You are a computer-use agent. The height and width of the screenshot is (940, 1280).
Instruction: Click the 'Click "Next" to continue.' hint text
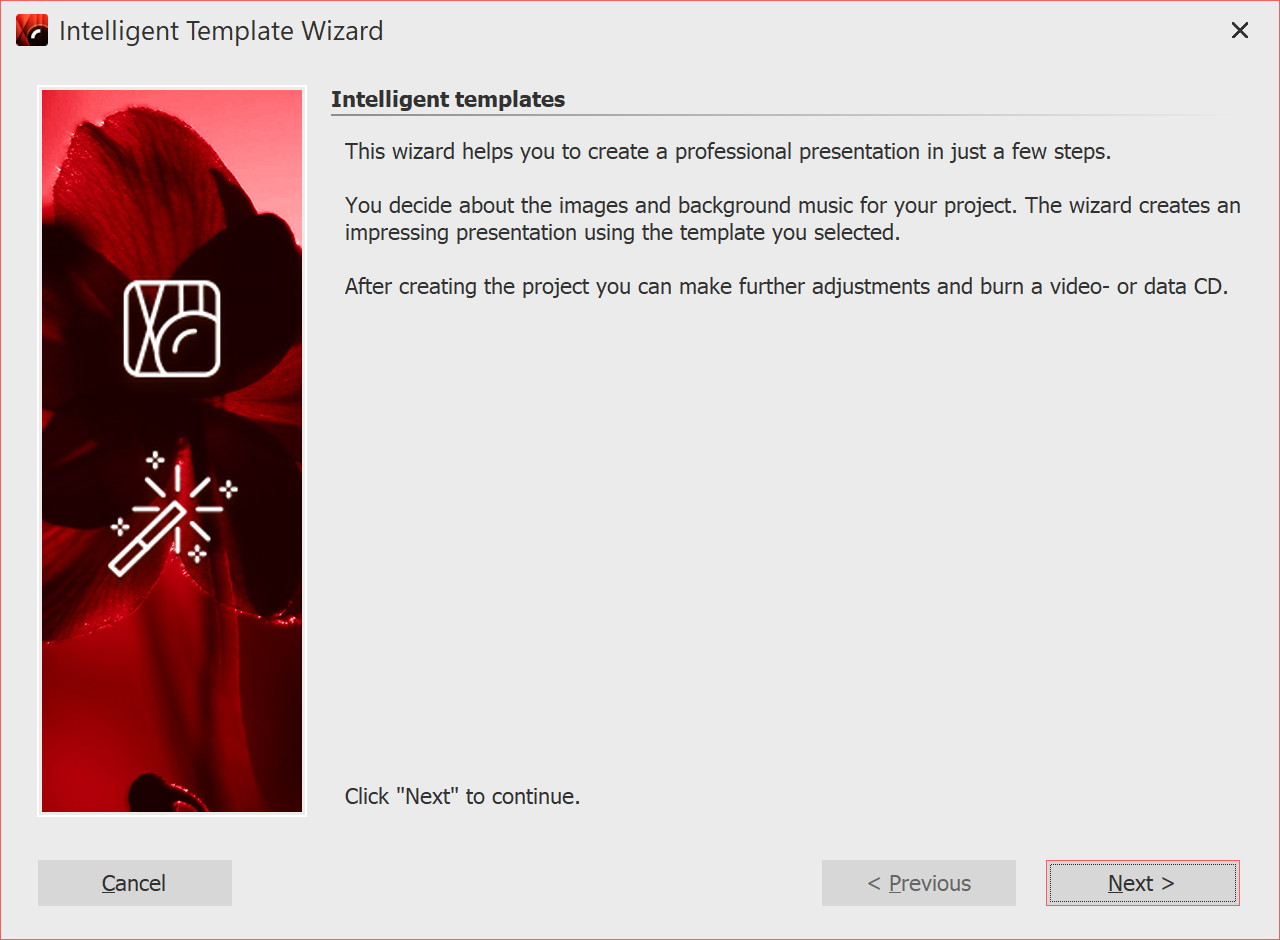coord(462,796)
